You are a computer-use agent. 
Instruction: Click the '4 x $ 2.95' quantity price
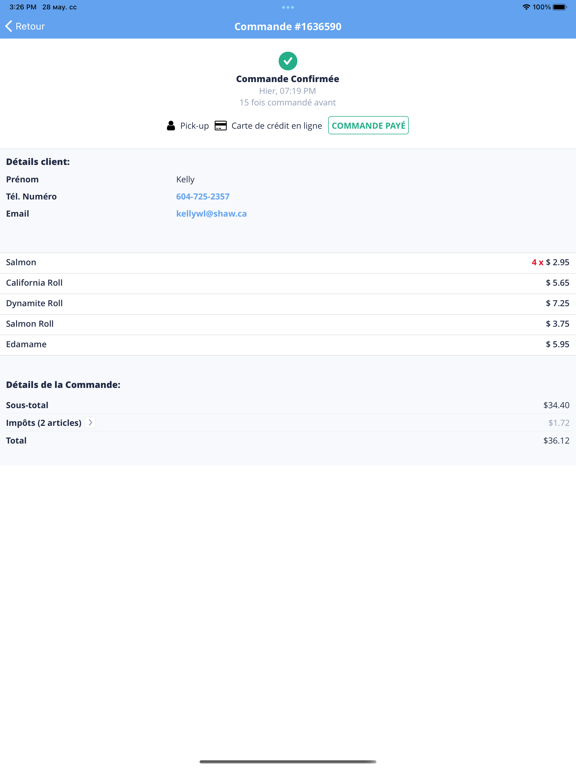tap(551, 263)
